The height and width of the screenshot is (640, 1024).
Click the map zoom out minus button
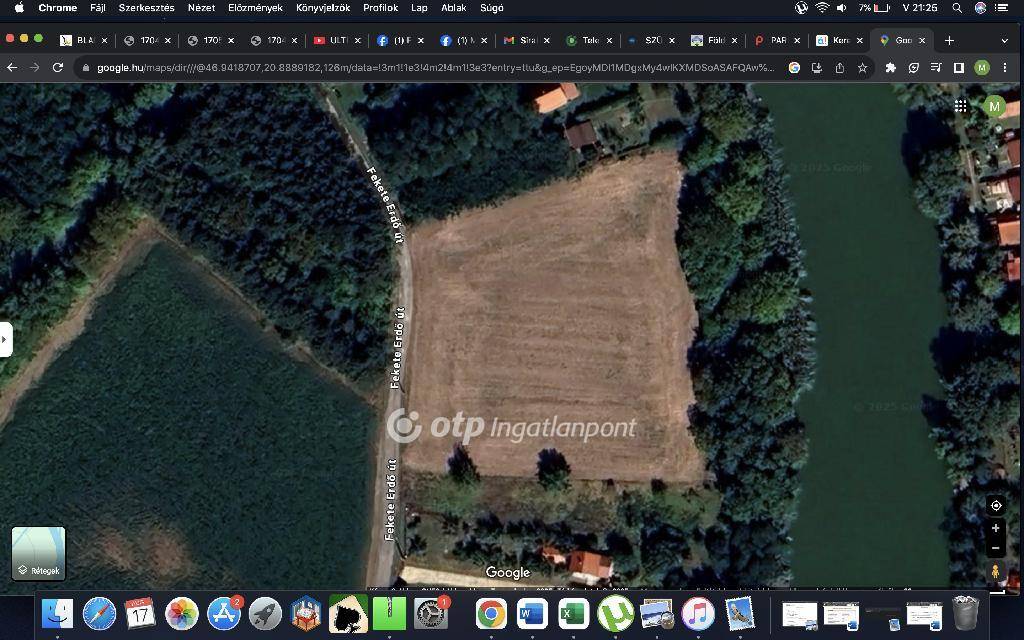995,548
